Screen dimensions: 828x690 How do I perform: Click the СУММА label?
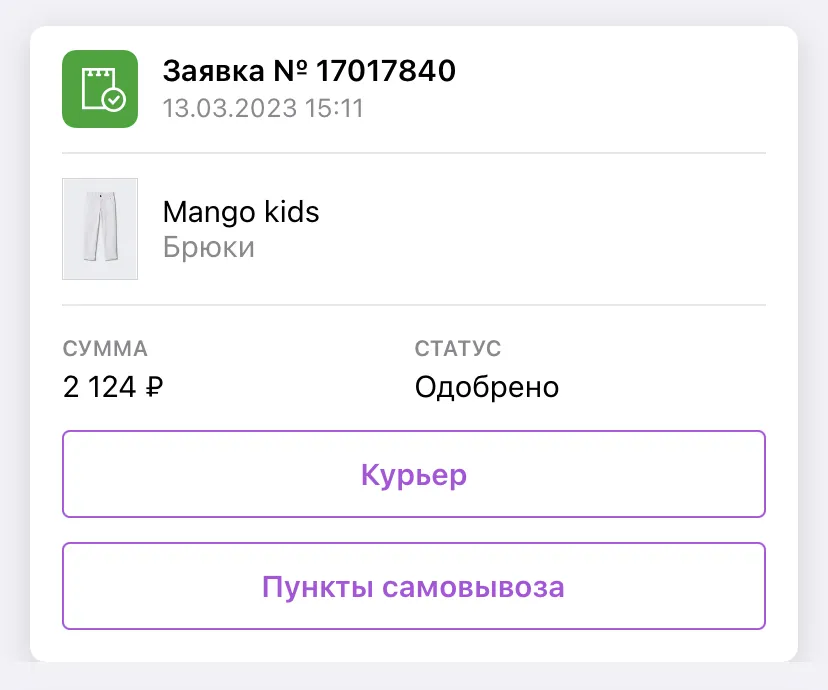pos(105,349)
